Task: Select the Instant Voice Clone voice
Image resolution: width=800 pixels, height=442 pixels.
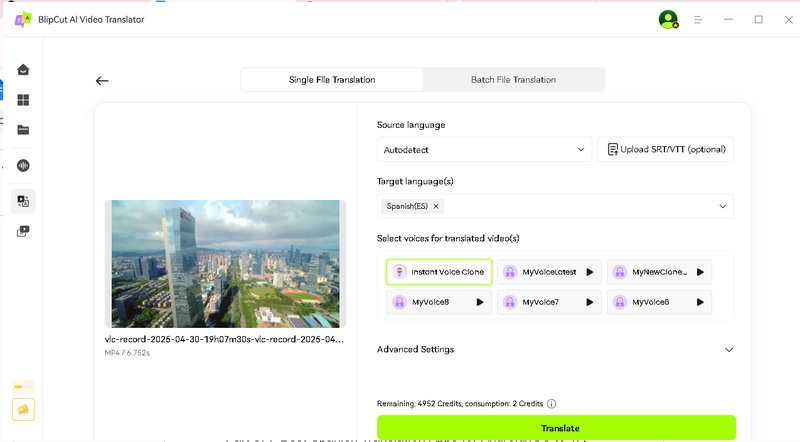Action: [x=439, y=272]
